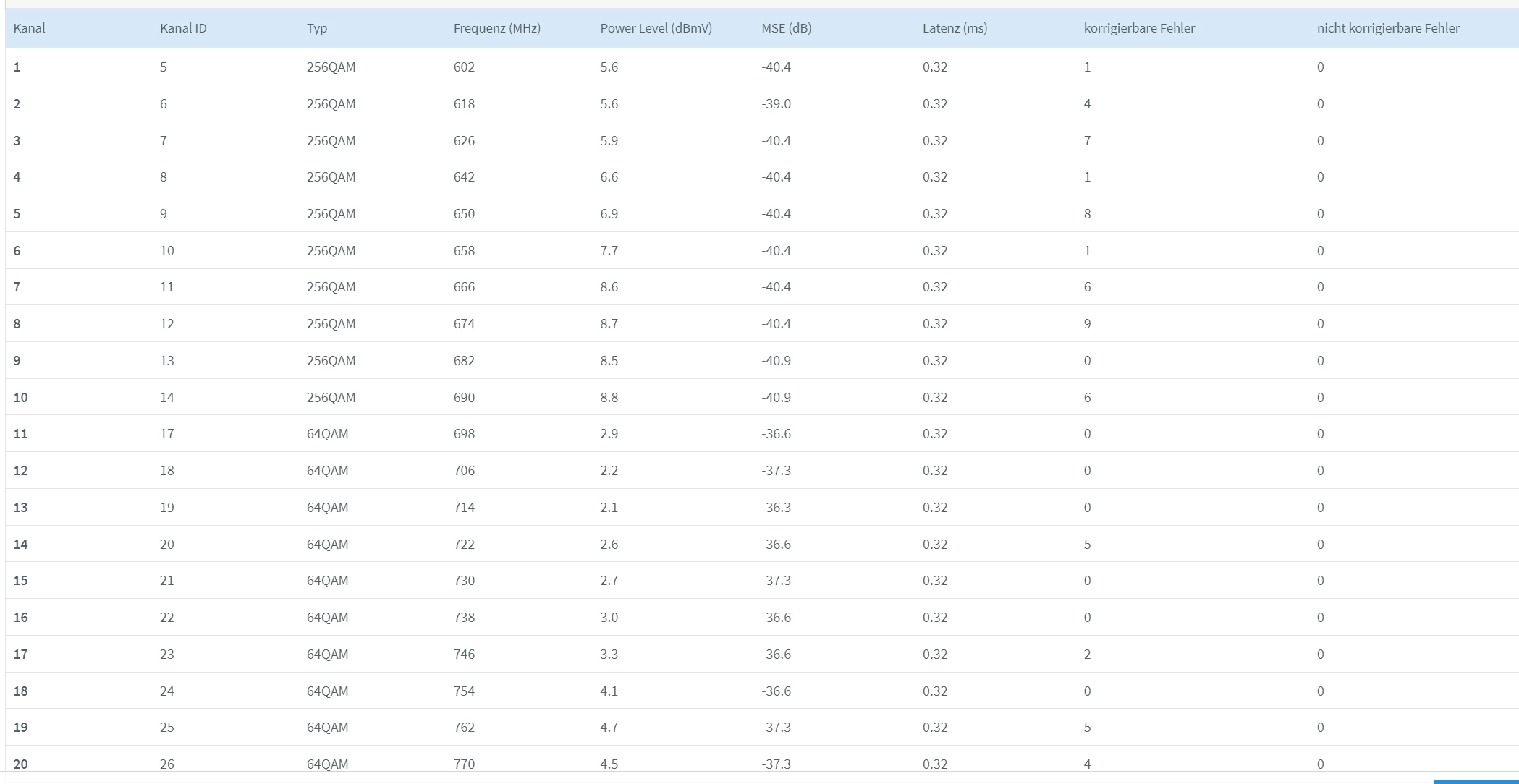
Task: Select the frequency cell showing 602
Action: tap(464, 67)
